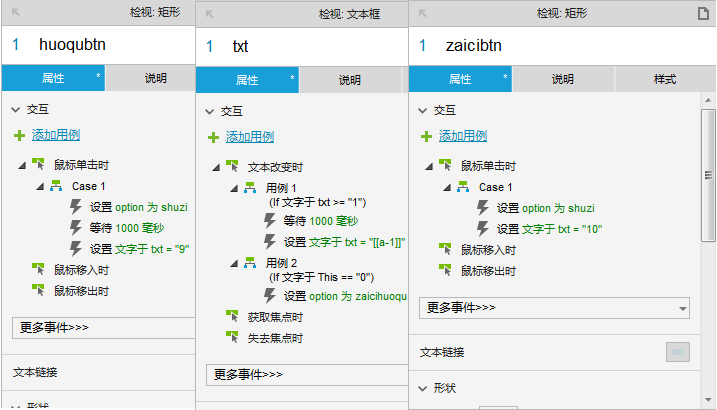Click the Case 1 icon under zaicibtn
The height and width of the screenshot is (410, 717).
[463, 186]
